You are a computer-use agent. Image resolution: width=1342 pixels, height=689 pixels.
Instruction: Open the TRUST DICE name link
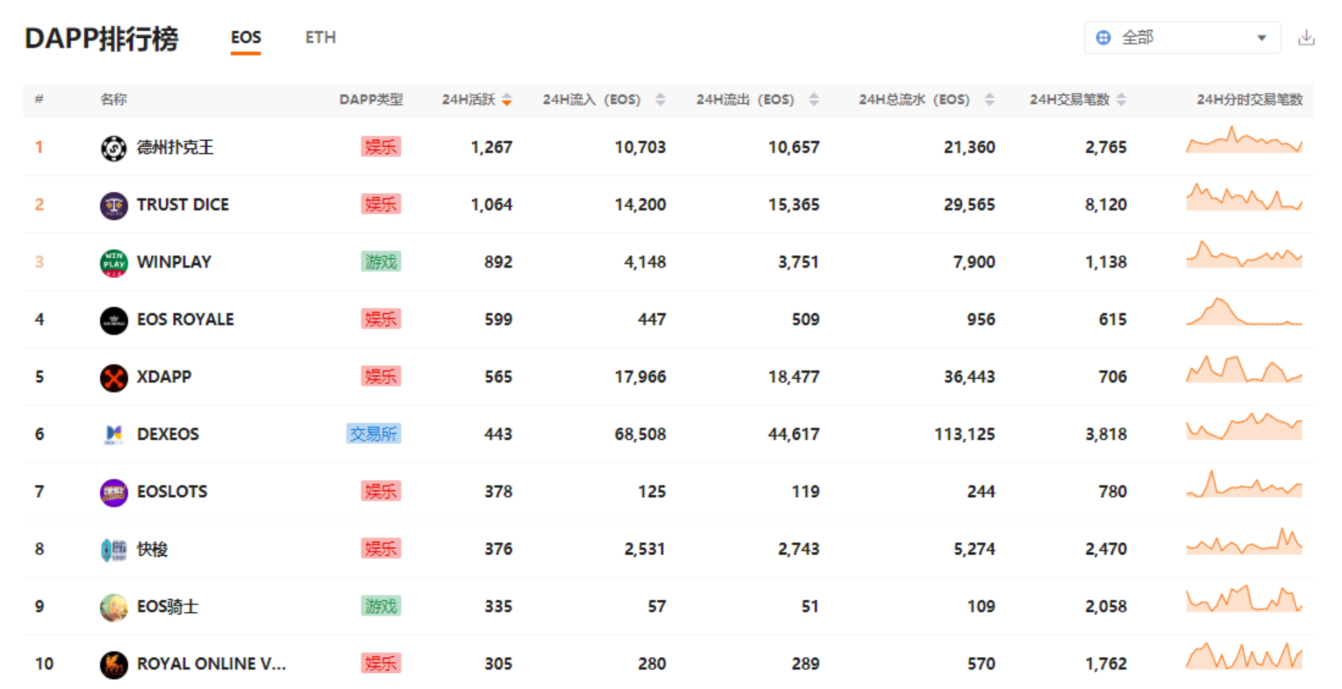[183, 205]
